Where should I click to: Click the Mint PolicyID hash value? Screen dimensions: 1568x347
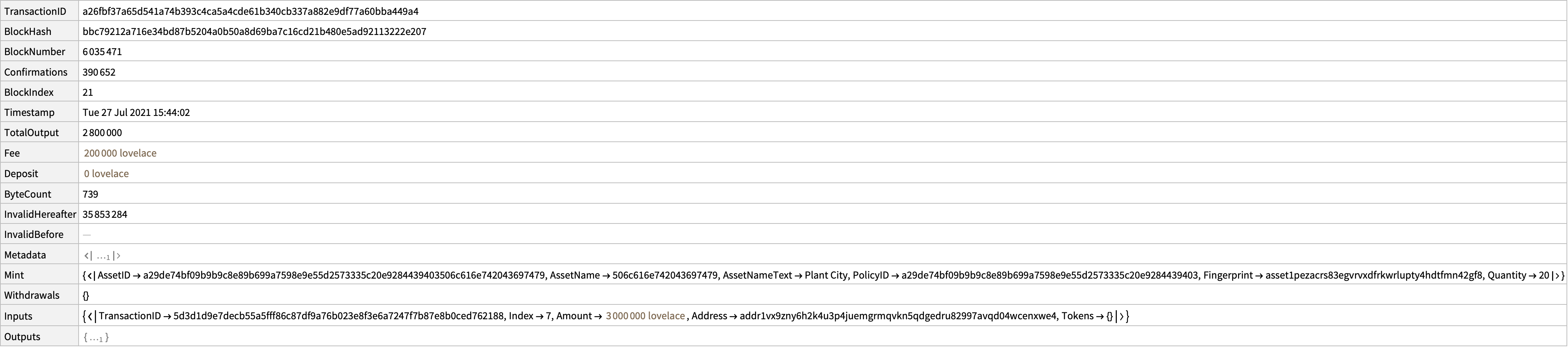point(1050,275)
